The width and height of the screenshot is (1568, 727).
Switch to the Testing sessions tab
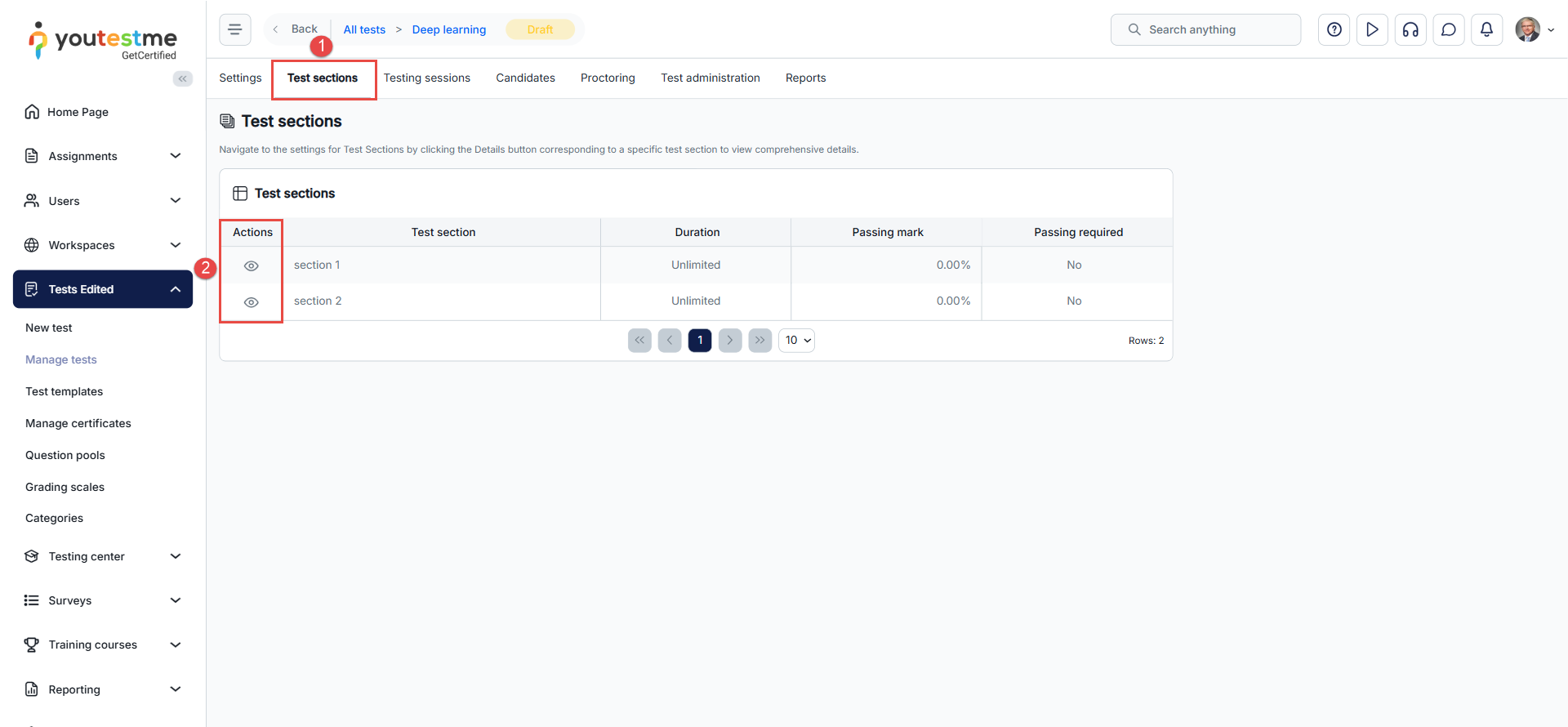point(426,78)
